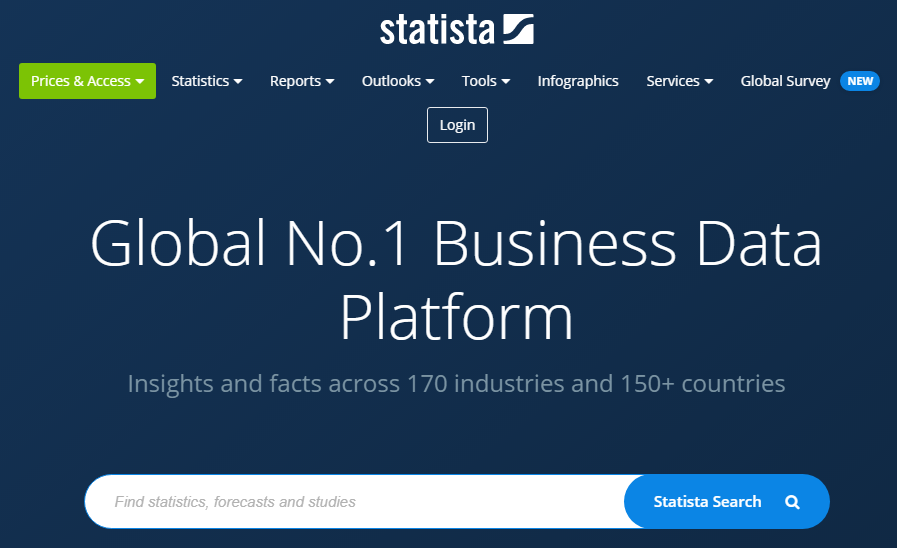Click the Statista logo

(x=457, y=30)
